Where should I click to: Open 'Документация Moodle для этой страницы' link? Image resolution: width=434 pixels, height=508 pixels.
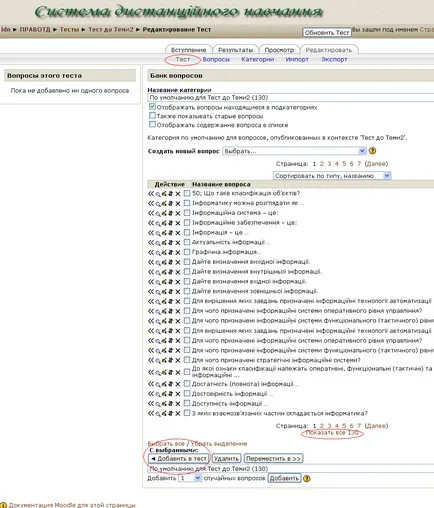pos(72,505)
